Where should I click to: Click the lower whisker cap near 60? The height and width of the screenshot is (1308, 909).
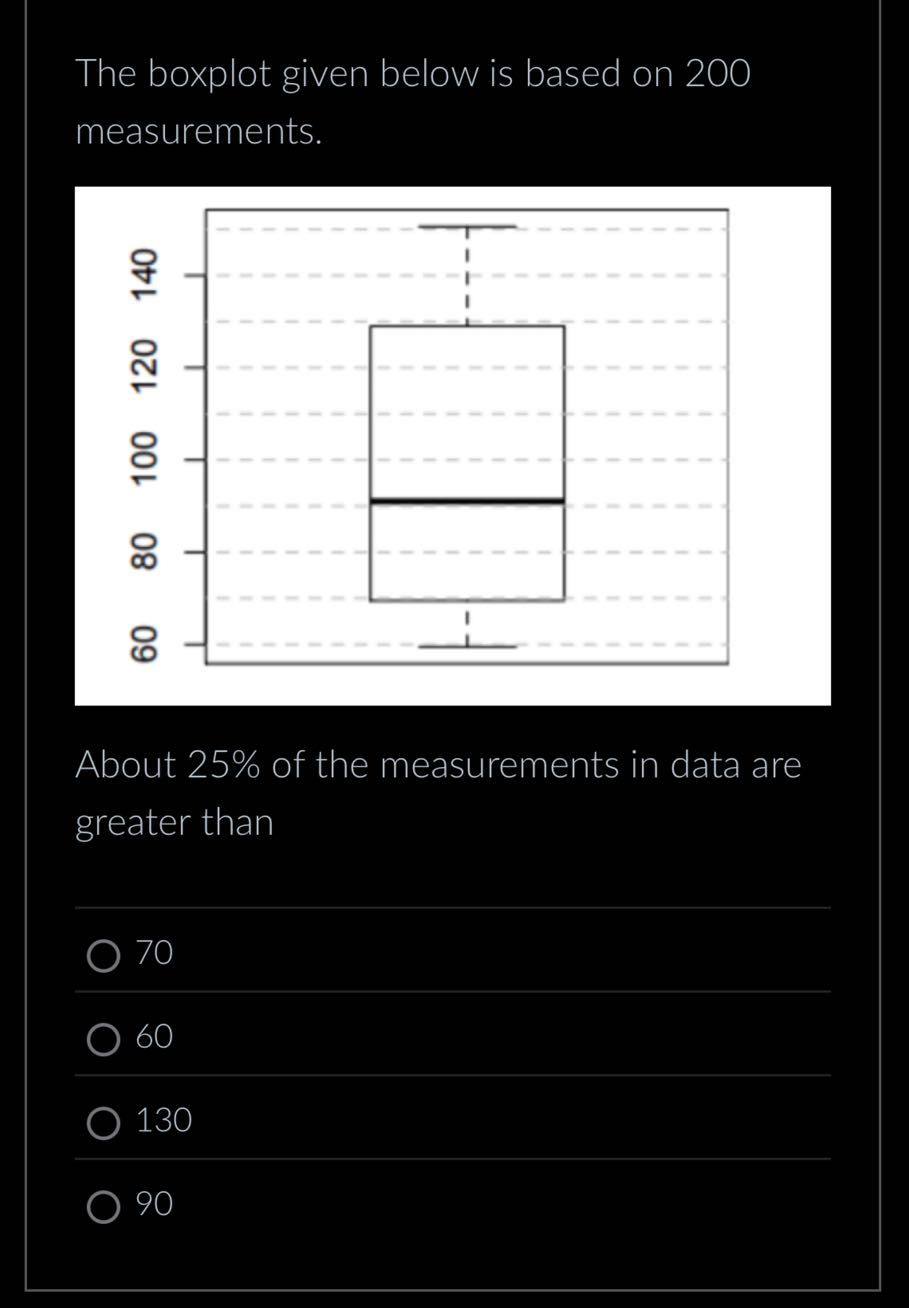[x=466, y=646]
